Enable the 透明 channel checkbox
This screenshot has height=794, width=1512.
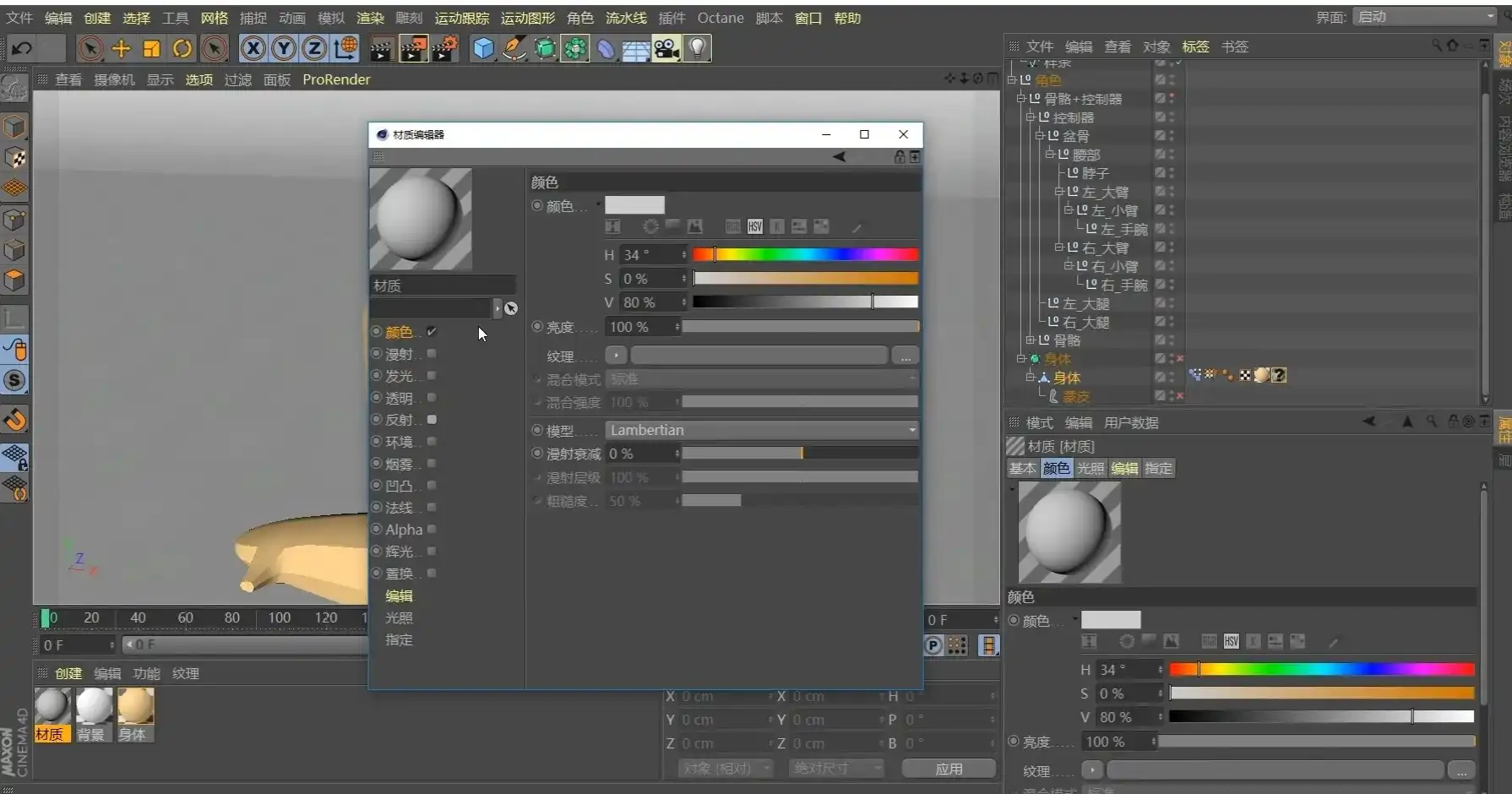coord(431,397)
